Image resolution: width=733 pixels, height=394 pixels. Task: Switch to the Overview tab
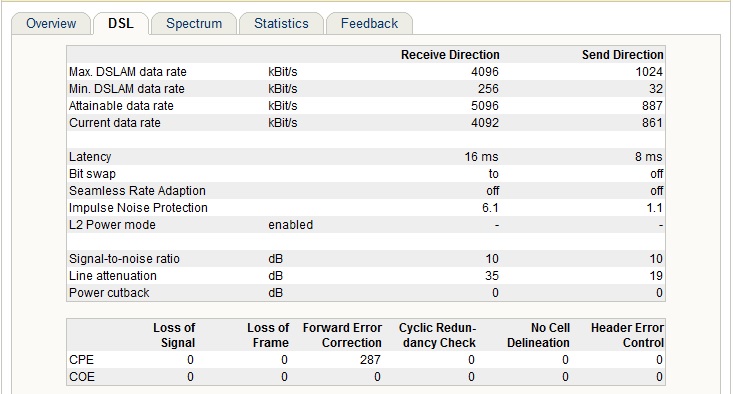pyautogui.click(x=51, y=23)
